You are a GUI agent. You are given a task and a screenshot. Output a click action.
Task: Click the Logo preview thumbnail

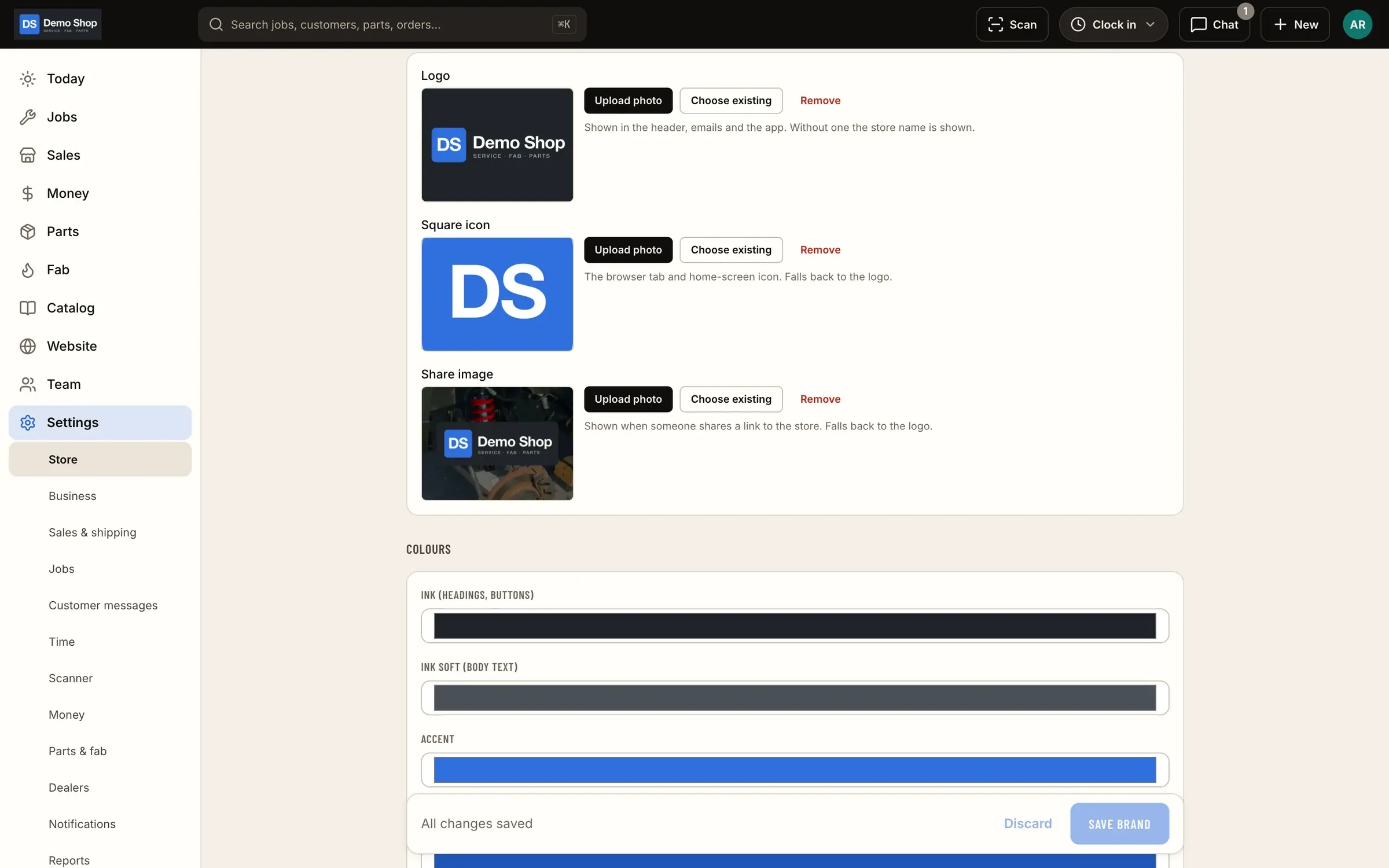point(497,145)
